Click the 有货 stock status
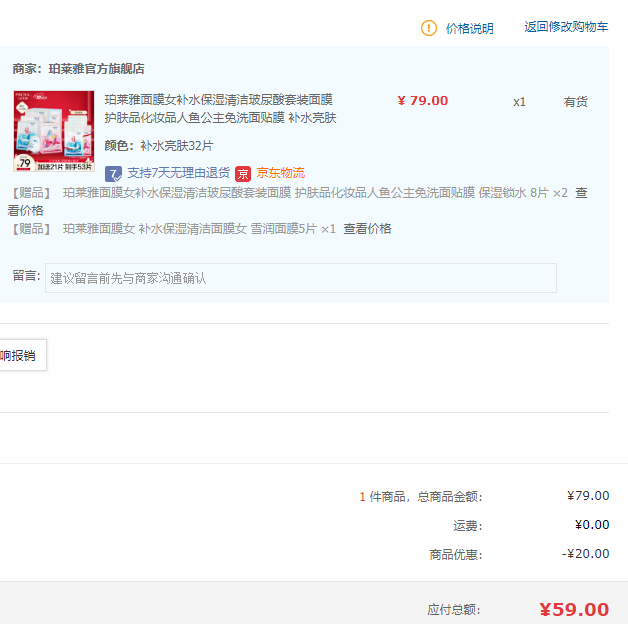628x624 pixels. coord(575,102)
